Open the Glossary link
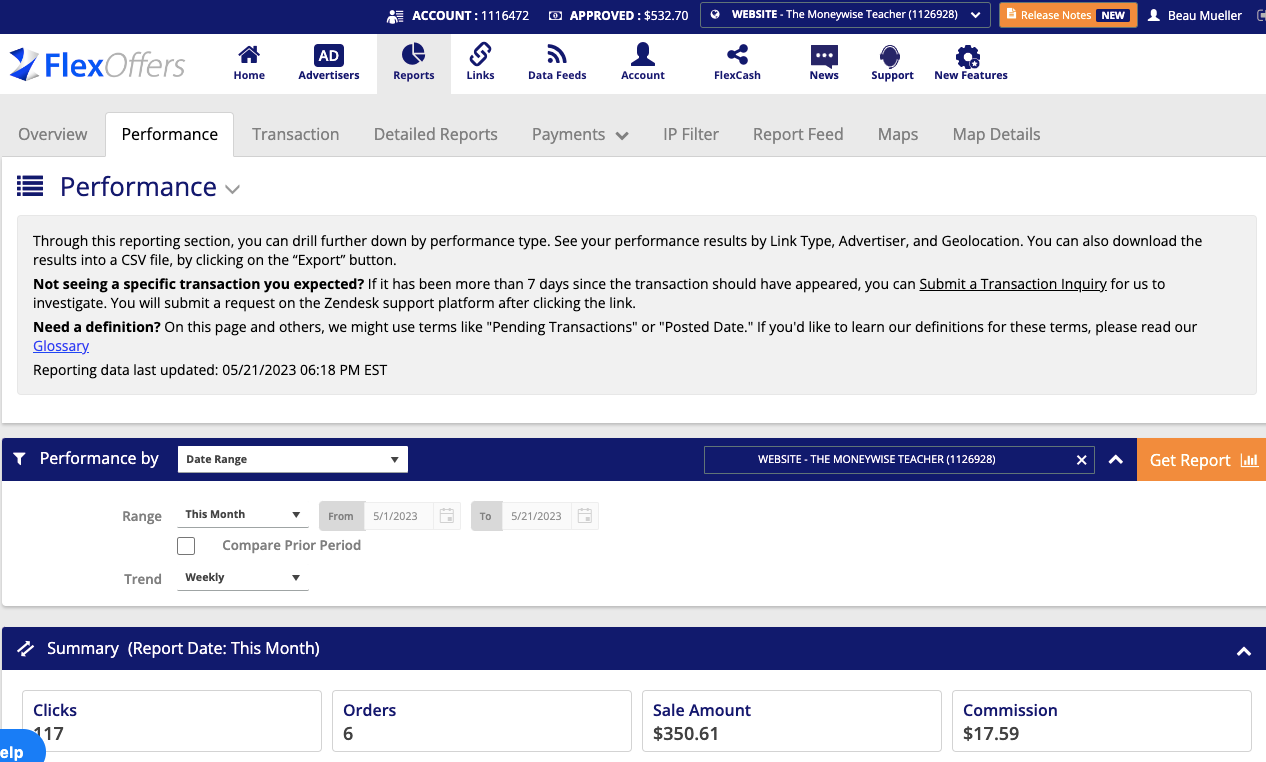 click(x=61, y=346)
